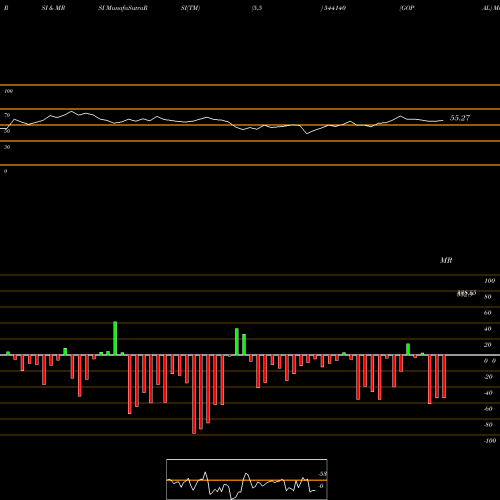Viewport: 500px width, 500px height.
Task: Select the RSI scale label 30
Action: pyautogui.click(x=7, y=147)
